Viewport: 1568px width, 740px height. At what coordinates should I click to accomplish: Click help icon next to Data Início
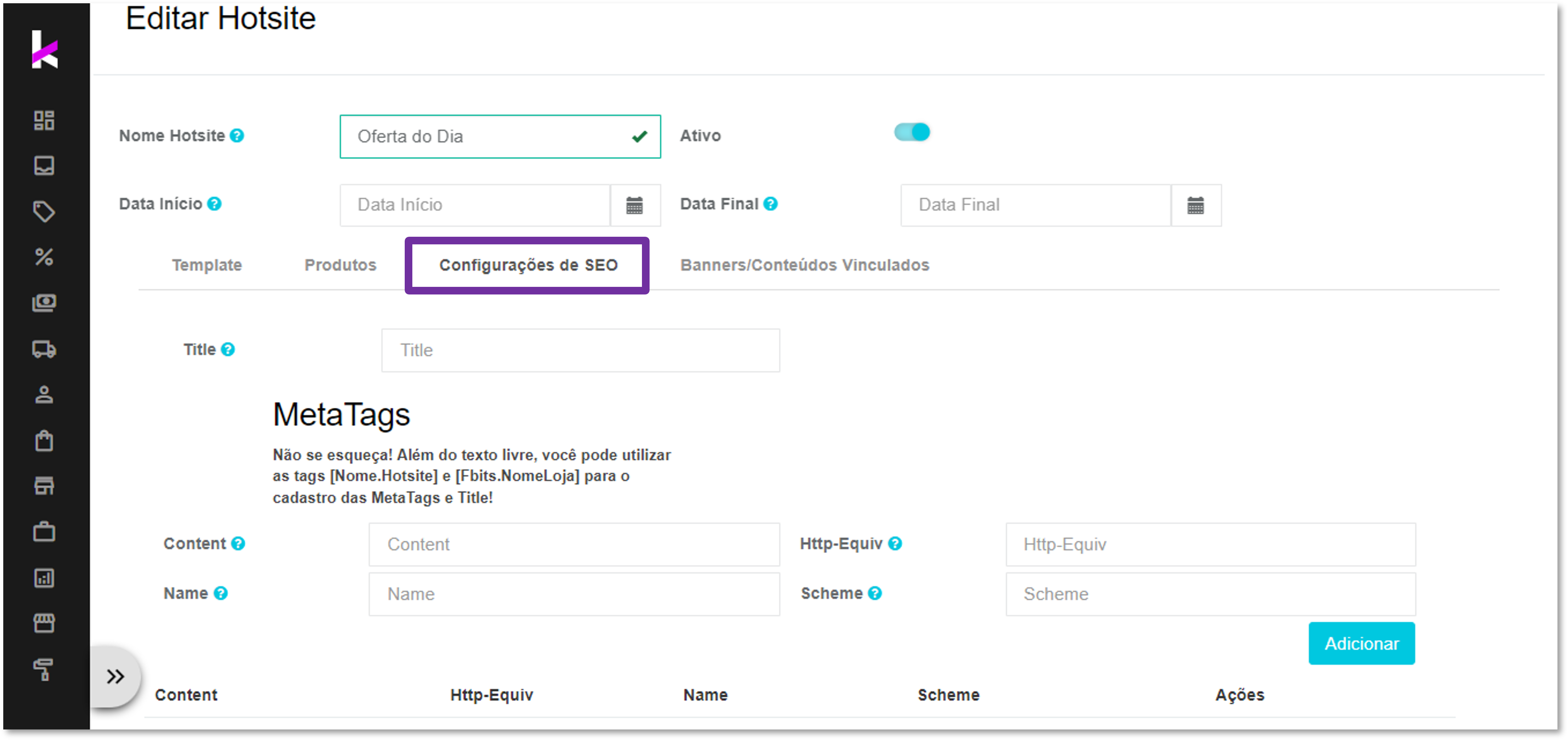(x=214, y=204)
